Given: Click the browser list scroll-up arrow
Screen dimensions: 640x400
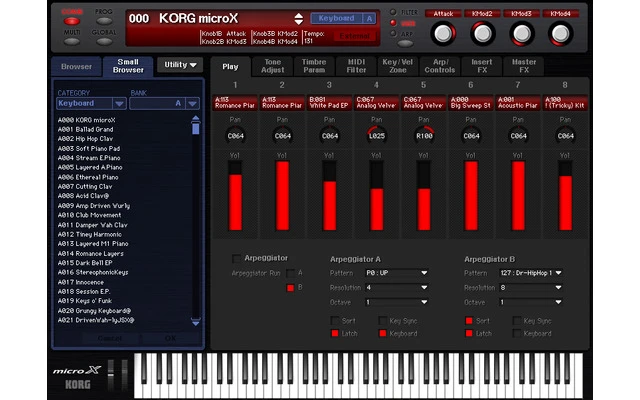Looking at the screenshot, I should (x=196, y=119).
